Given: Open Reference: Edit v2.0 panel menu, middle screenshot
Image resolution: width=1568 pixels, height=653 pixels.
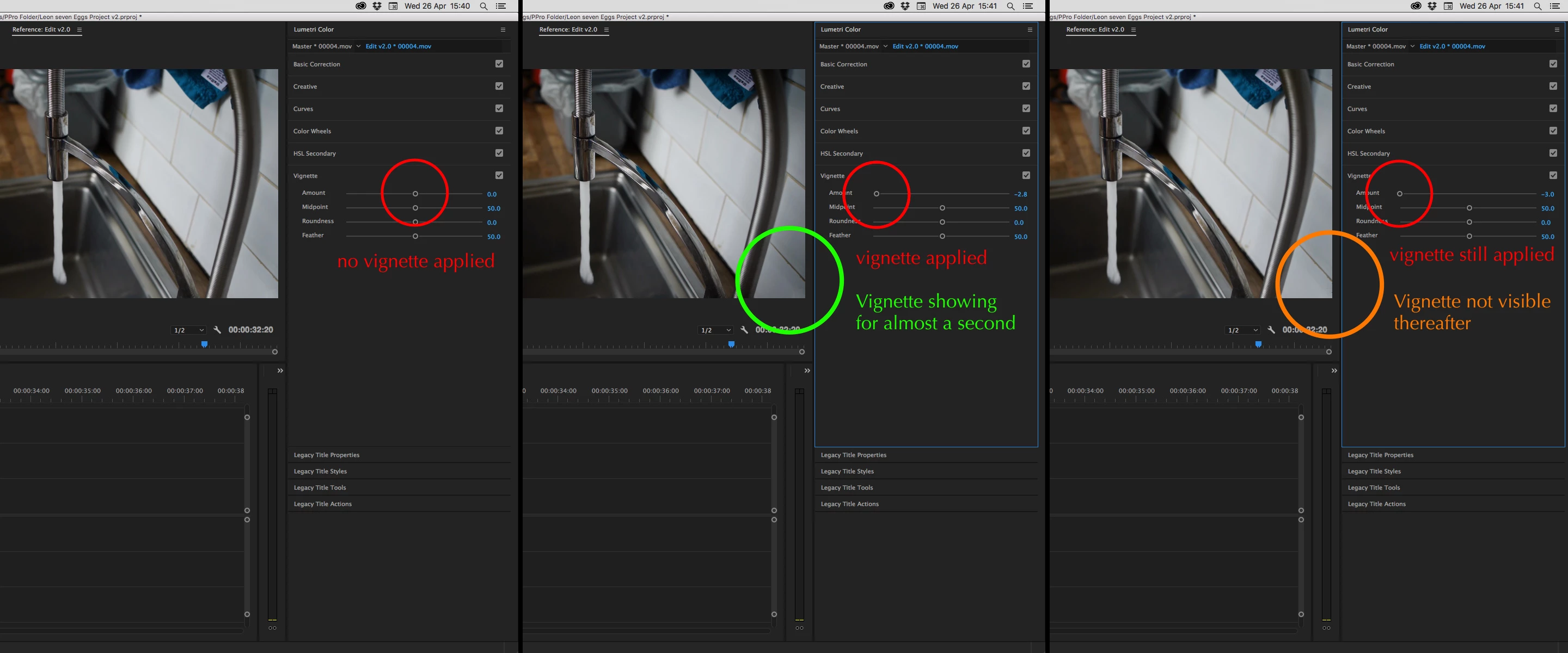Looking at the screenshot, I should click(x=607, y=29).
